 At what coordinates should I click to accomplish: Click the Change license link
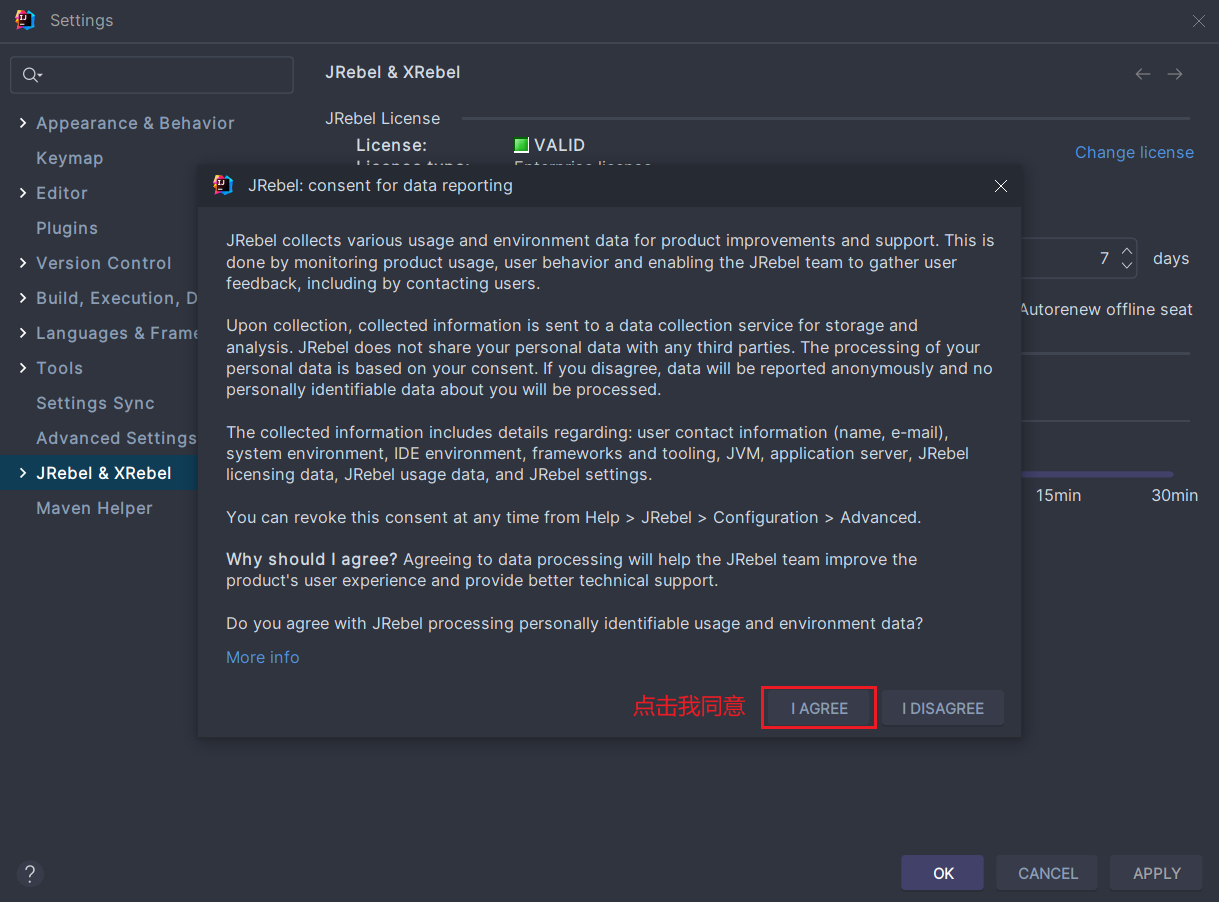1133,152
